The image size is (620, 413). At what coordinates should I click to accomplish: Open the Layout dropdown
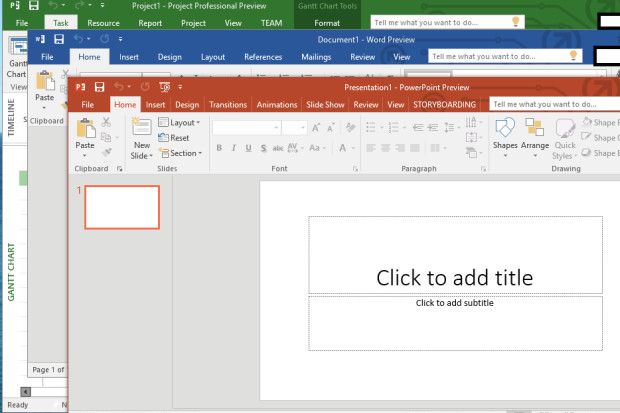click(179, 123)
